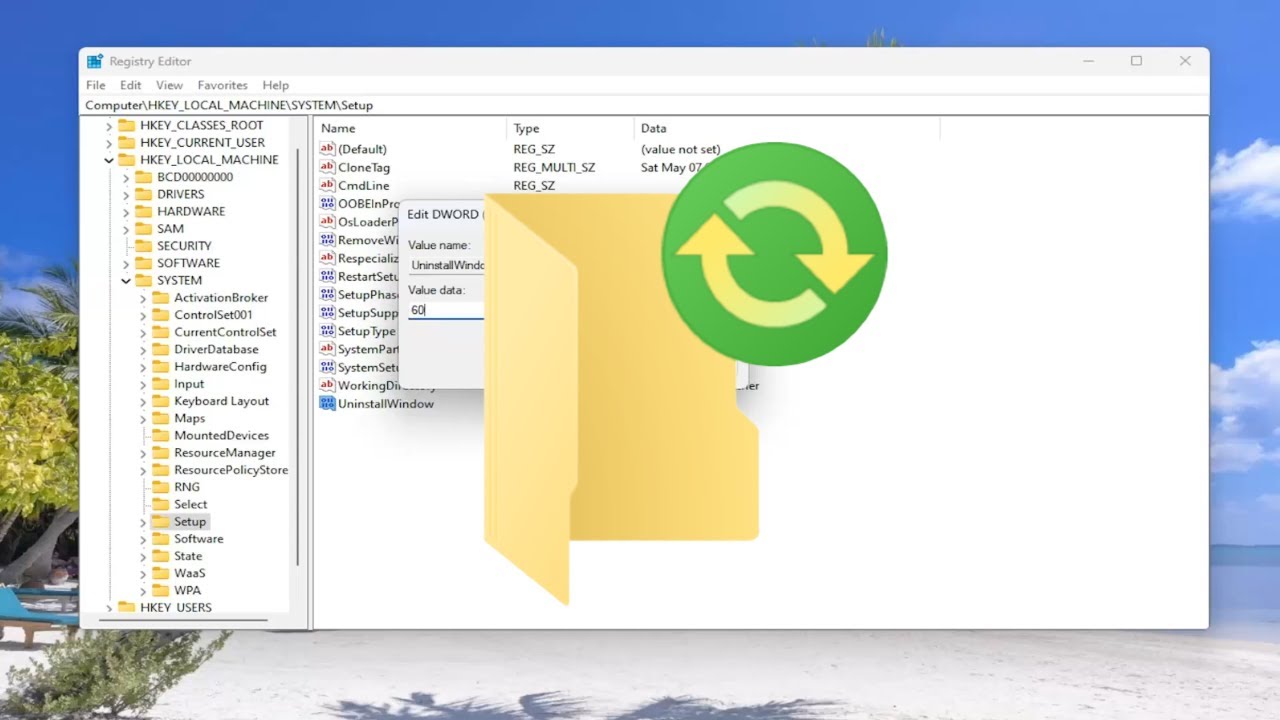
Task: Expand the SOFTWARE key
Action: [x=126, y=263]
